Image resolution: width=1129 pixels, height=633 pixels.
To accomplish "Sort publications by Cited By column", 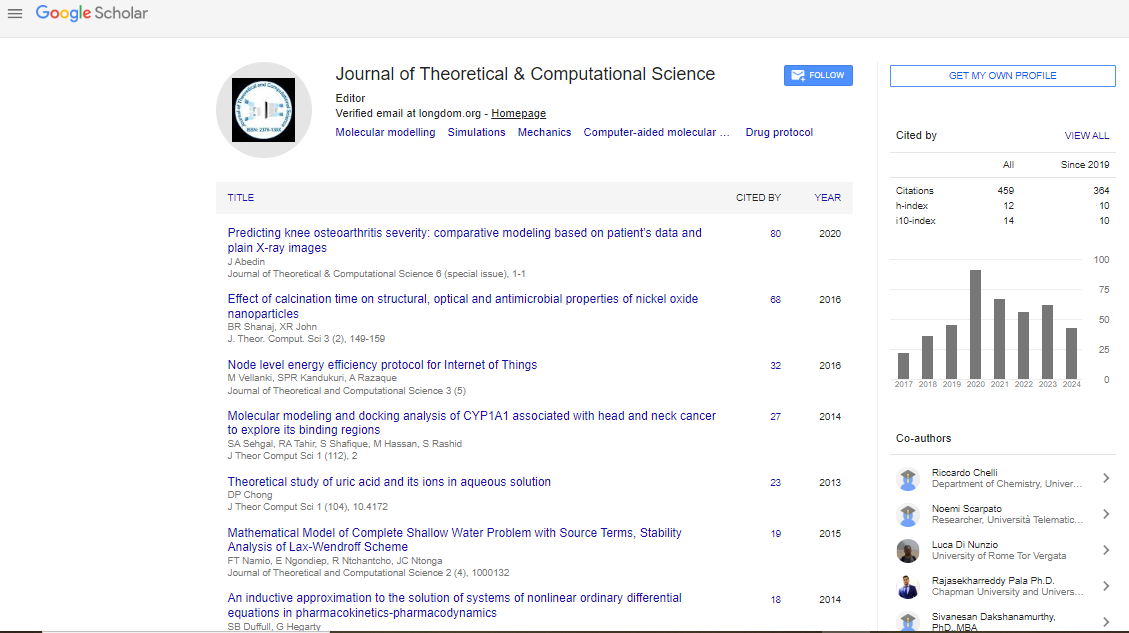I will tap(758, 198).
